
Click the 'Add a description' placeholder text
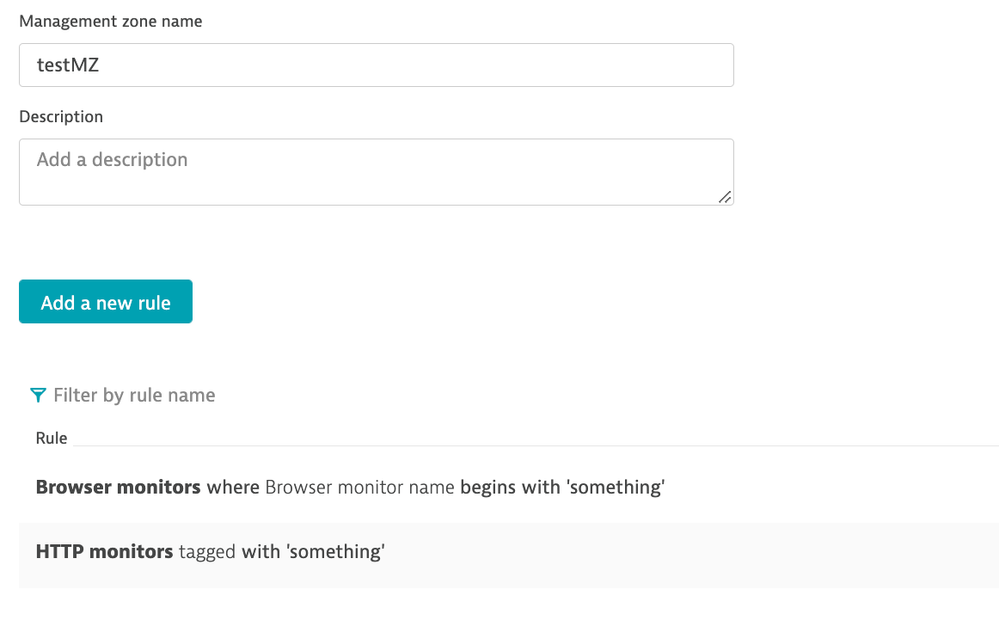pyautogui.click(x=112, y=160)
